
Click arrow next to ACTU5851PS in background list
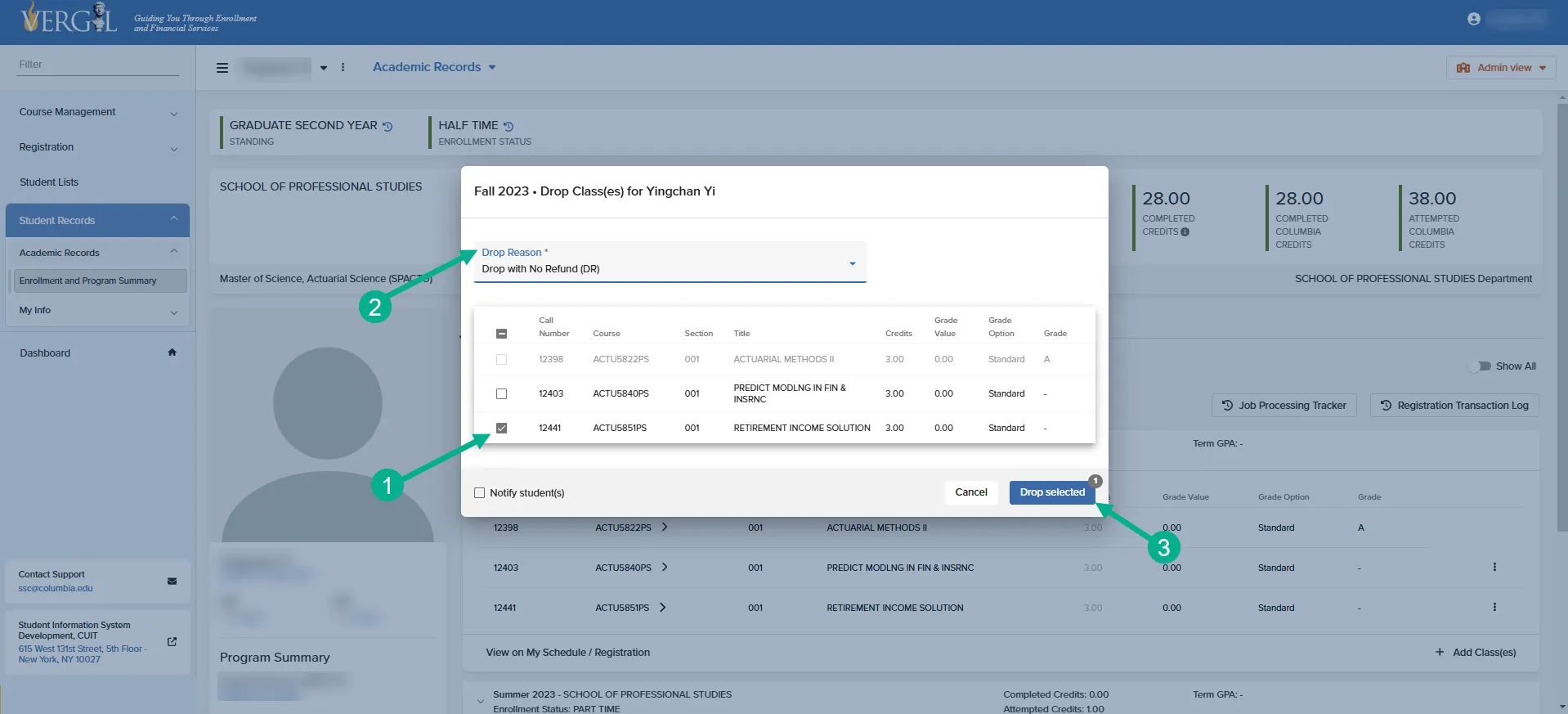point(662,607)
